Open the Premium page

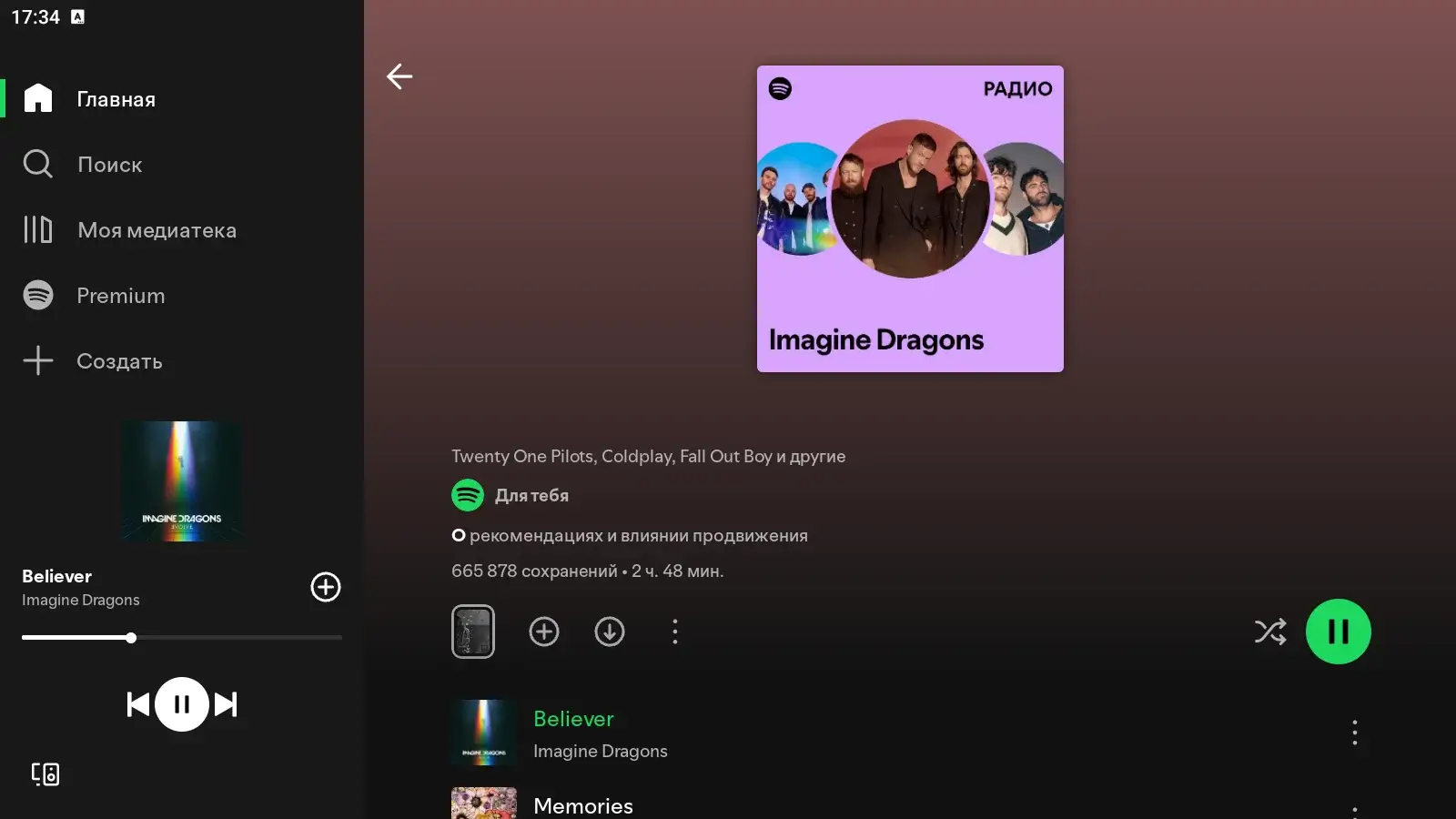(x=120, y=296)
